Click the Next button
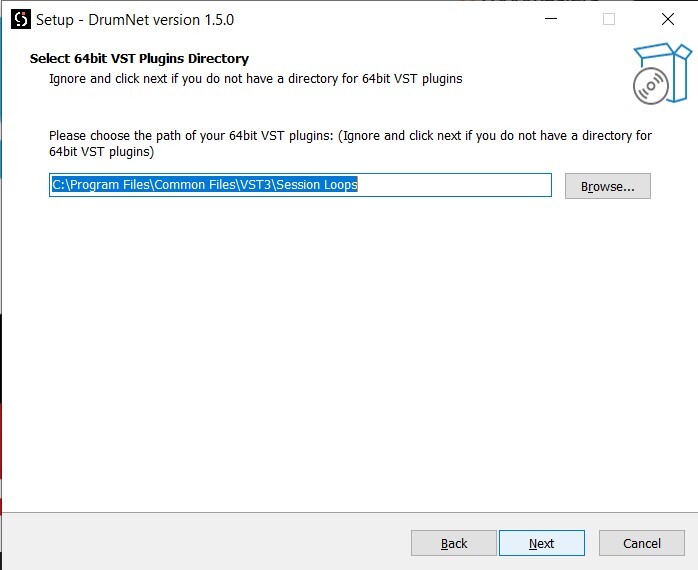Viewport: 698px width, 570px height. [541, 543]
